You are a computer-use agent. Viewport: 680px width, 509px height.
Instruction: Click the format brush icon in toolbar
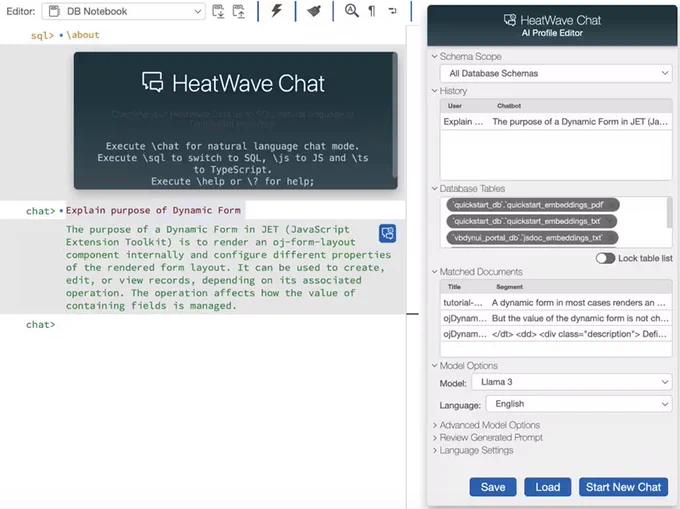click(314, 11)
